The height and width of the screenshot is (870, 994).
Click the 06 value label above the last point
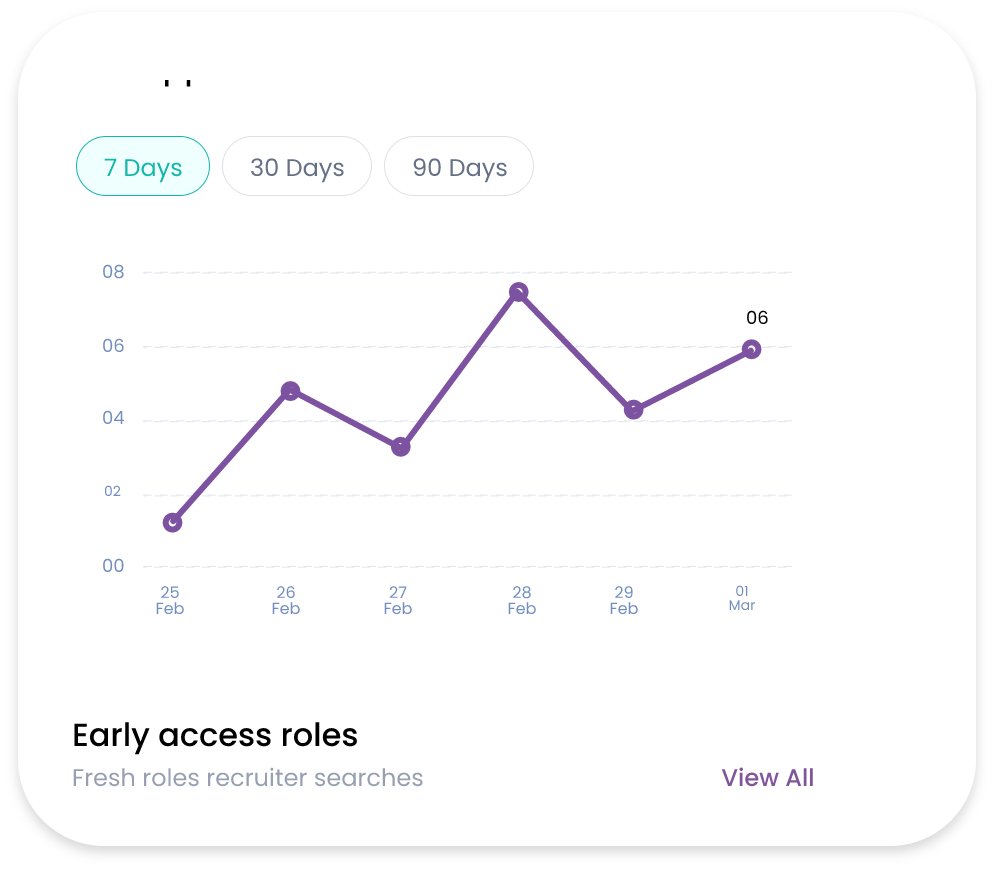757,318
